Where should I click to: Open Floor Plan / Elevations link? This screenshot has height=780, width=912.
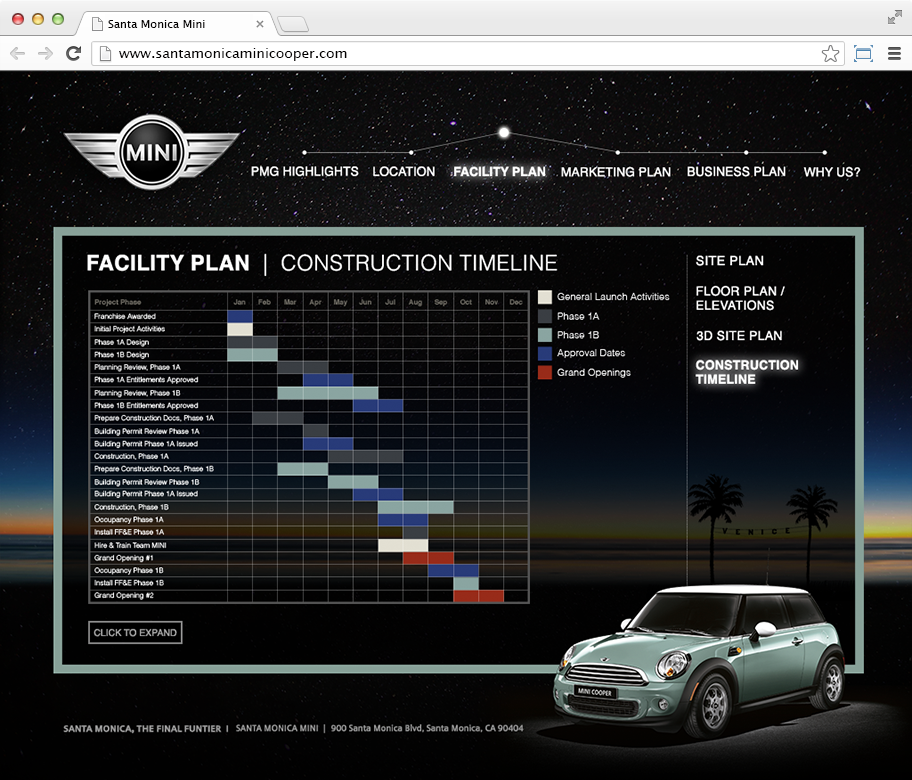pyautogui.click(x=740, y=298)
